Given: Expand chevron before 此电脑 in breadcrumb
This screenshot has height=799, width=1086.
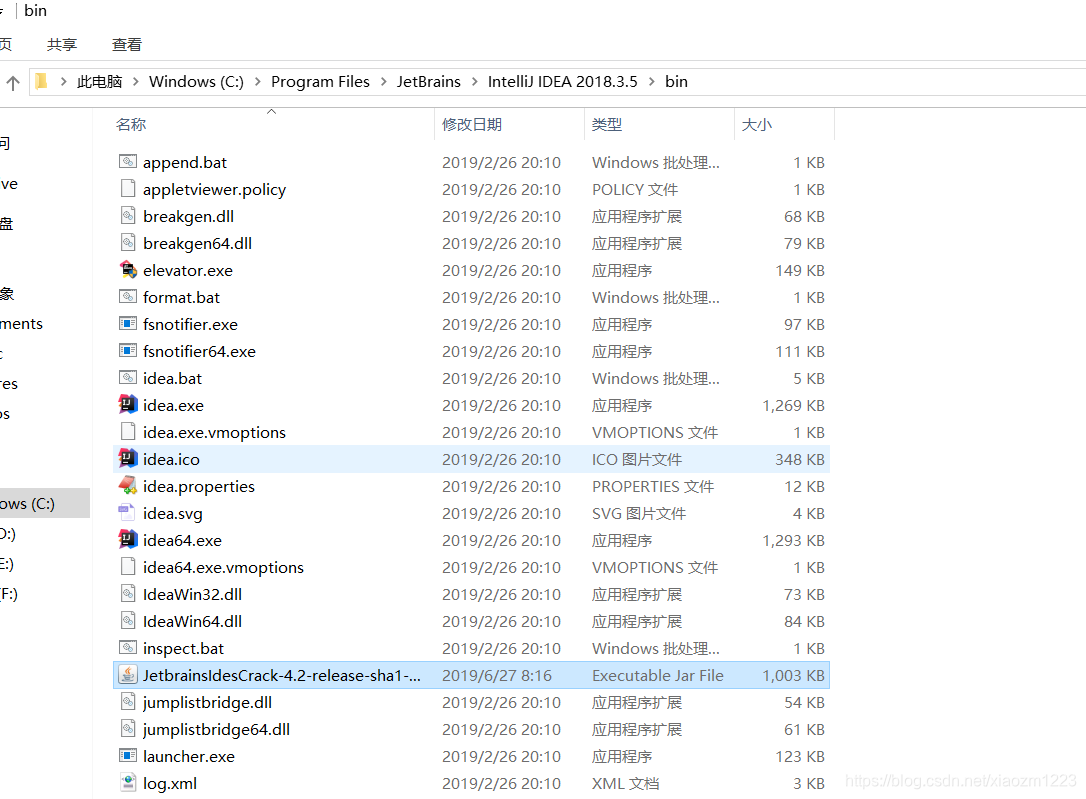Looking at the screenshot, I should coord(63,82).
